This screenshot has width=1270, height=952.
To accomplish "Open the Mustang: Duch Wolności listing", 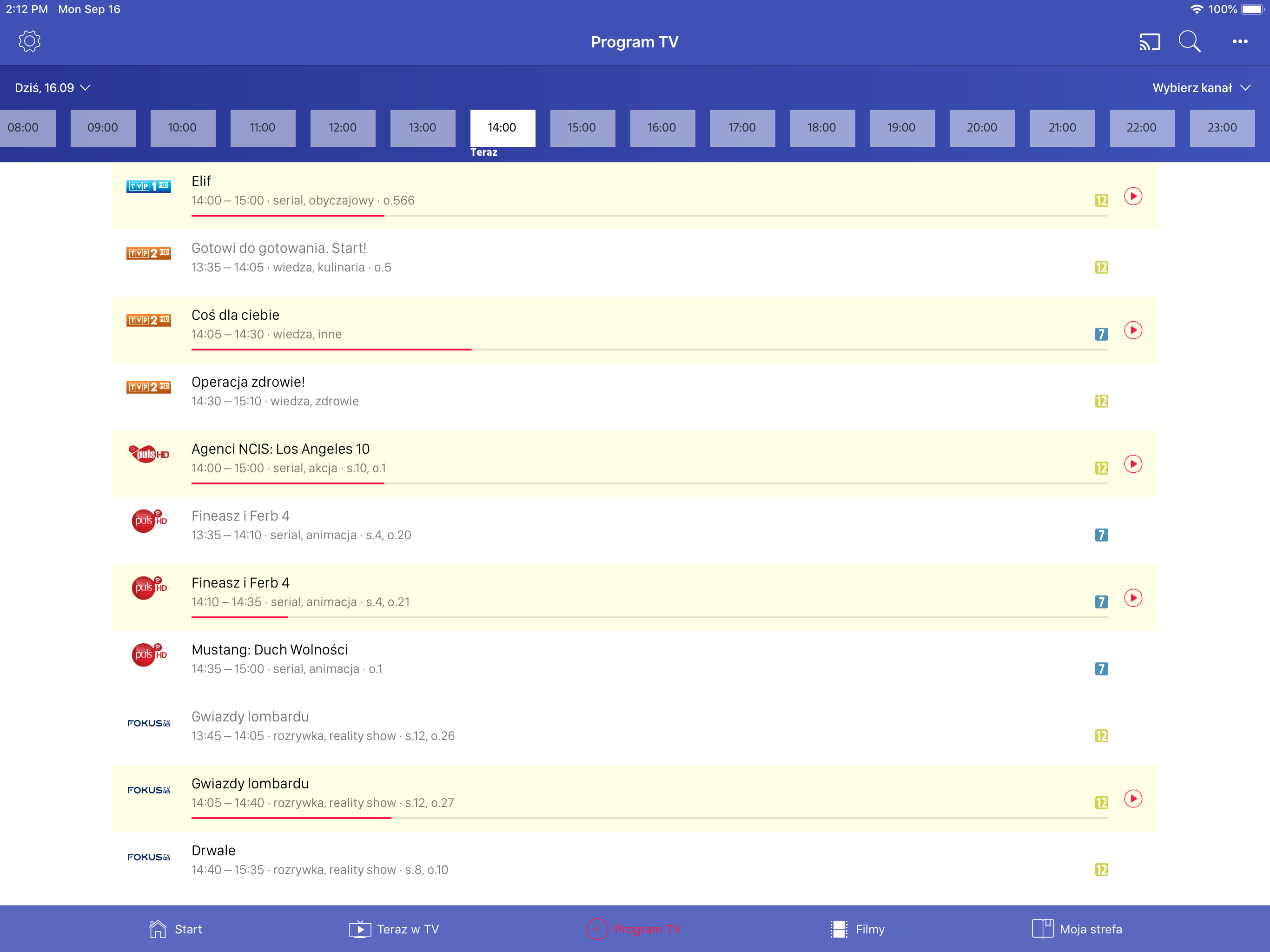I will tap(635, 664).
